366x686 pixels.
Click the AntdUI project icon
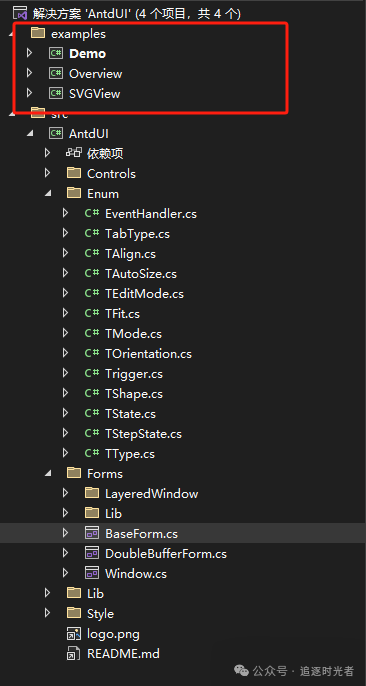(56, 133)
